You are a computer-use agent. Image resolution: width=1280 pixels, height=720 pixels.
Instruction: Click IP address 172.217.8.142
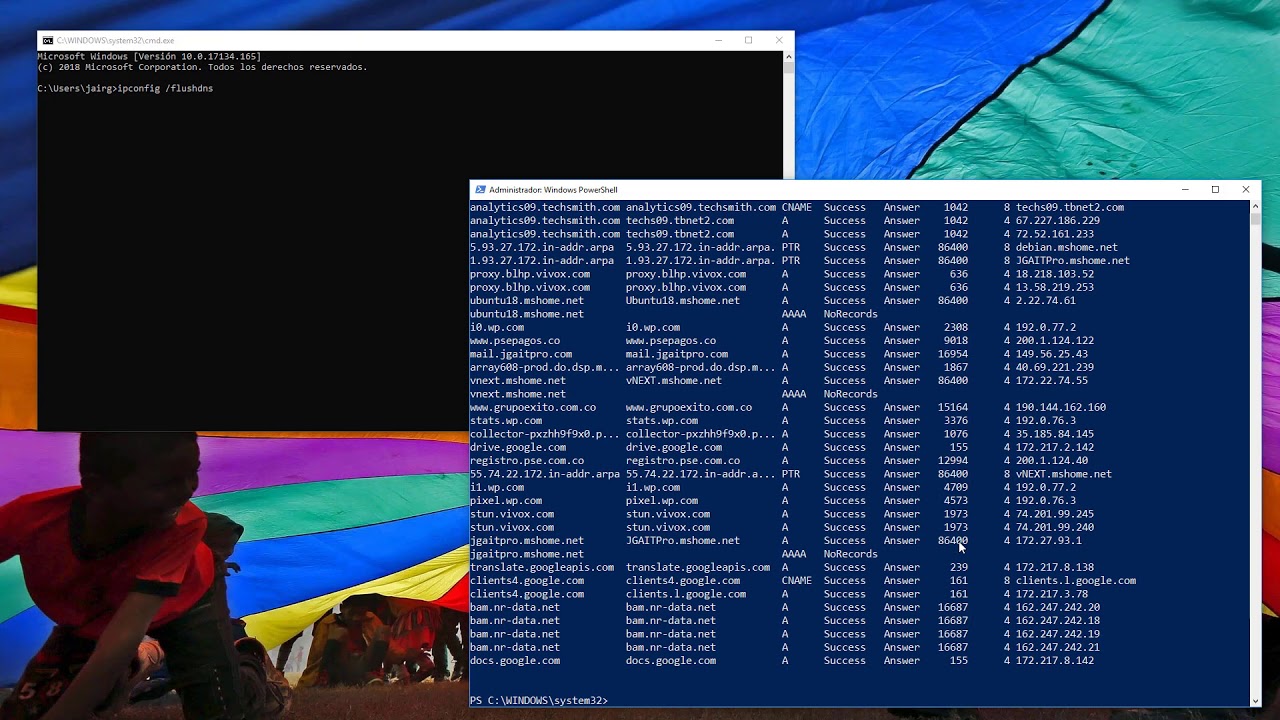1055,661
